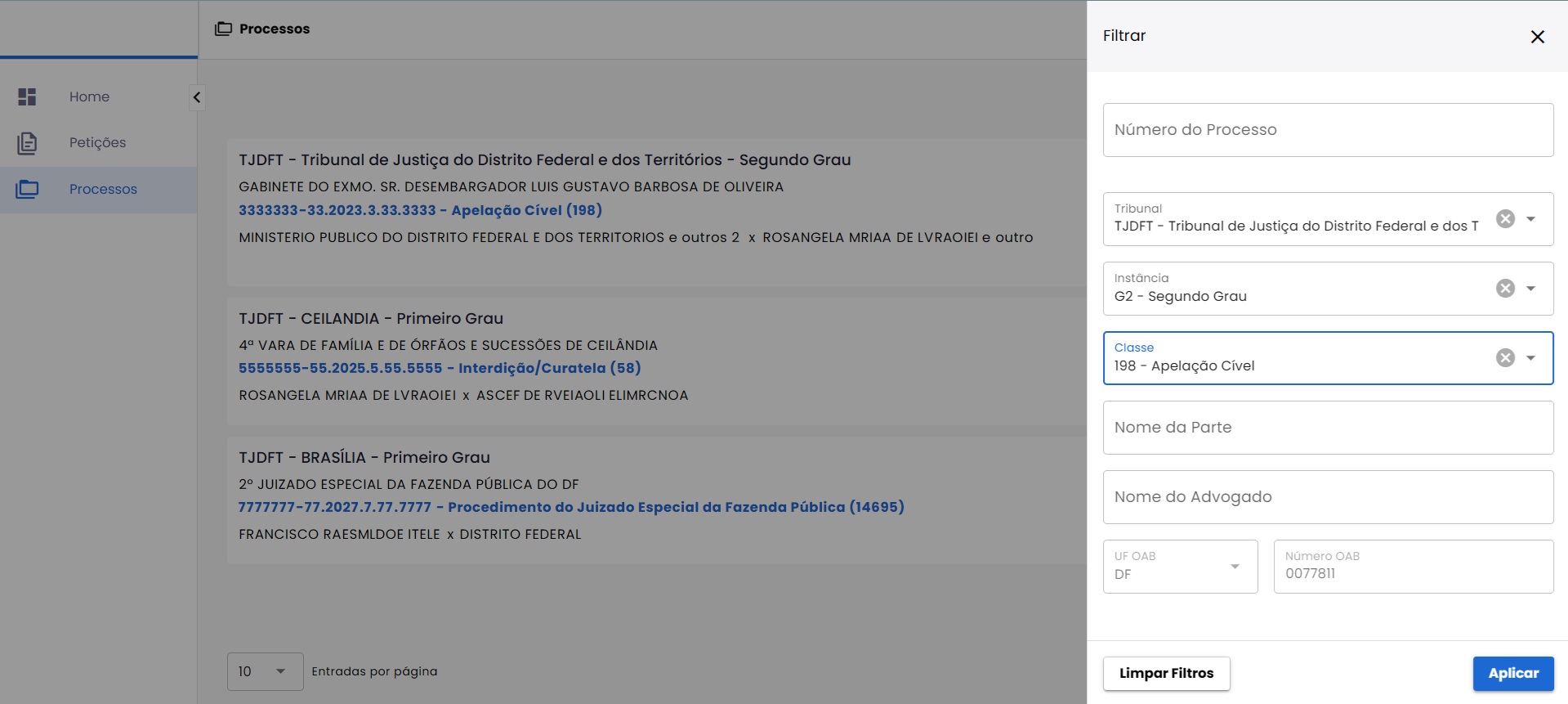Open the Petições menu item
The height and width of the screenshot is (704, 1568).
coord(98,143)
